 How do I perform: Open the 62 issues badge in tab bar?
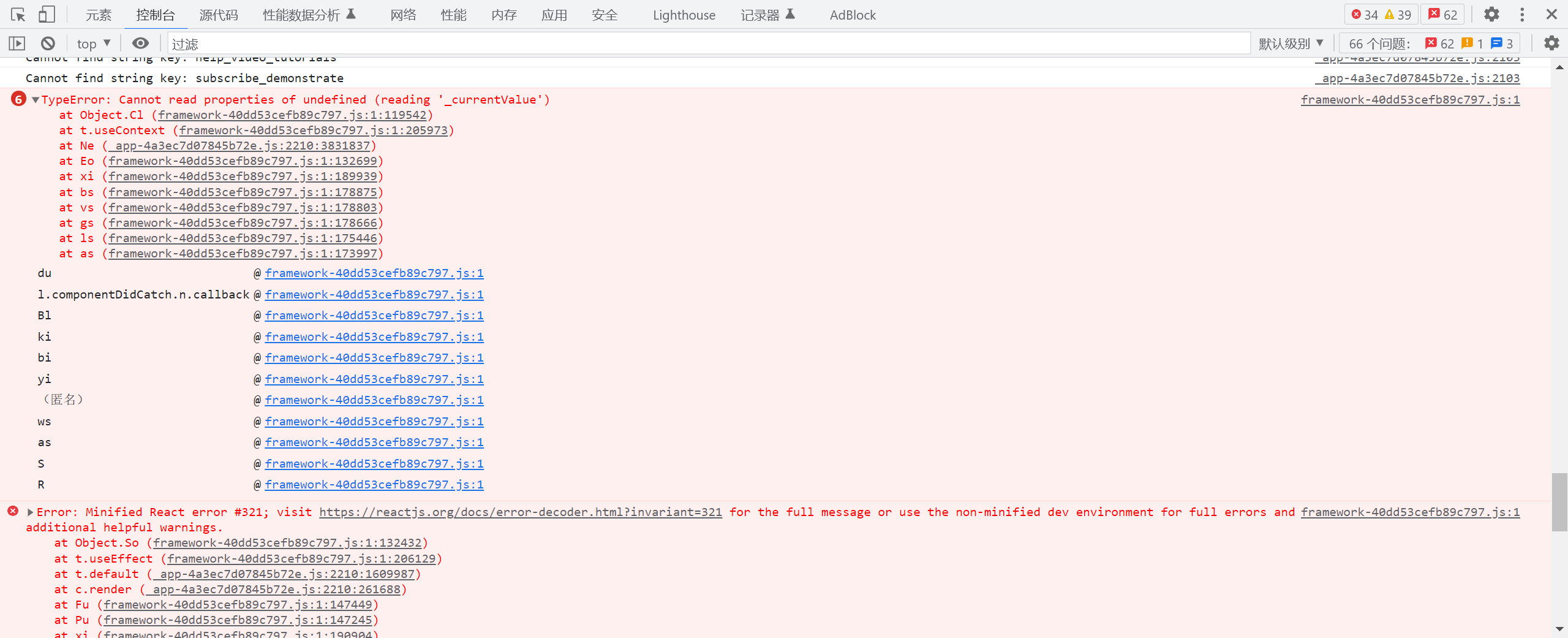(1443, 15)
